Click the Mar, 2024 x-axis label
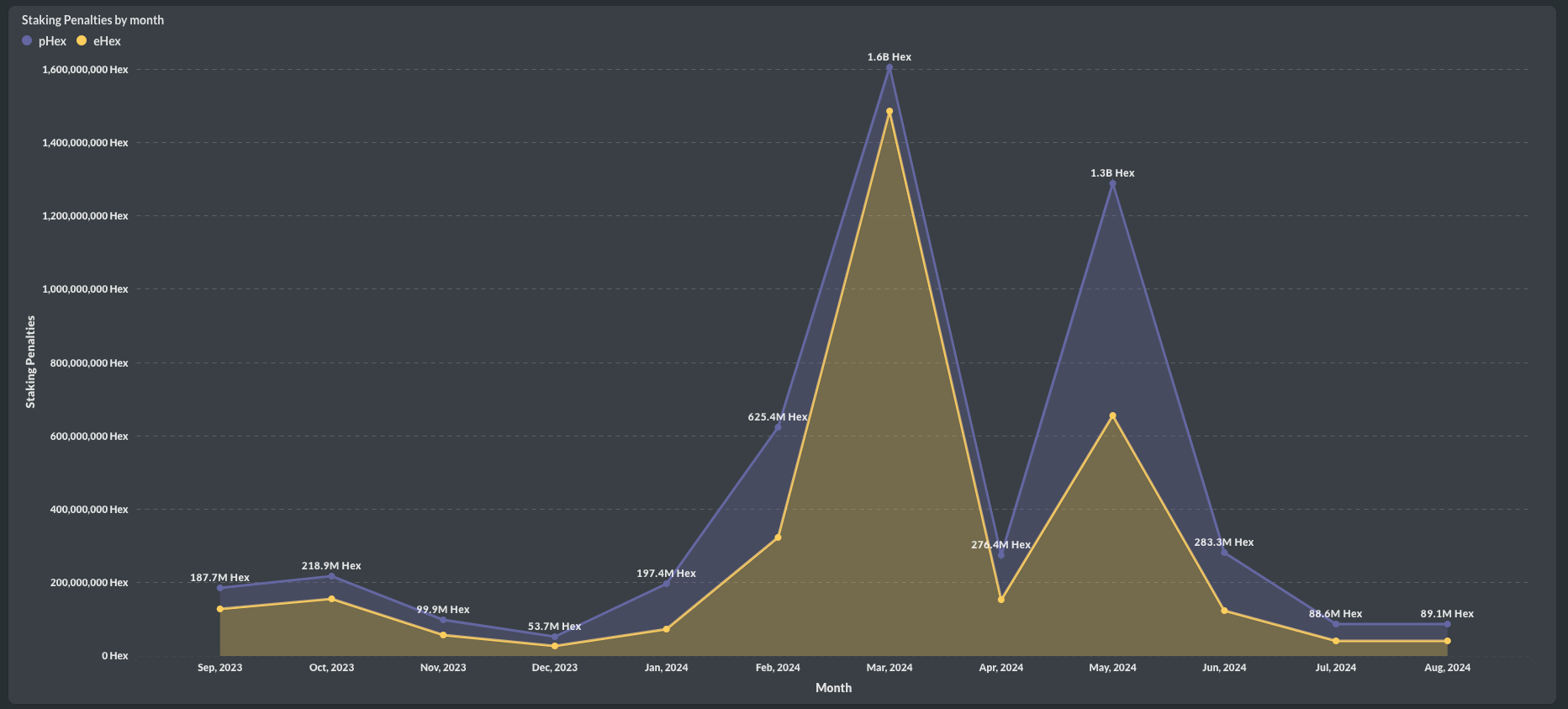Screen dimensions: 1568x709 [890, 668]
